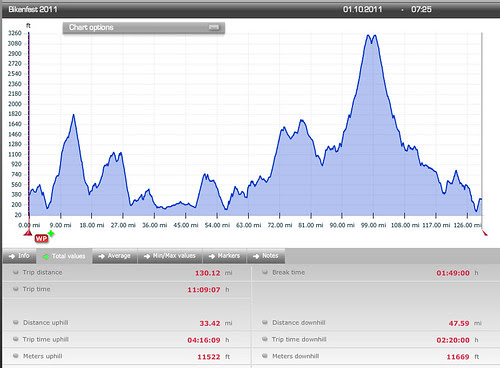500x368 pixels.
Task: Select the red end marker on axis
Action: click(485, 233)
